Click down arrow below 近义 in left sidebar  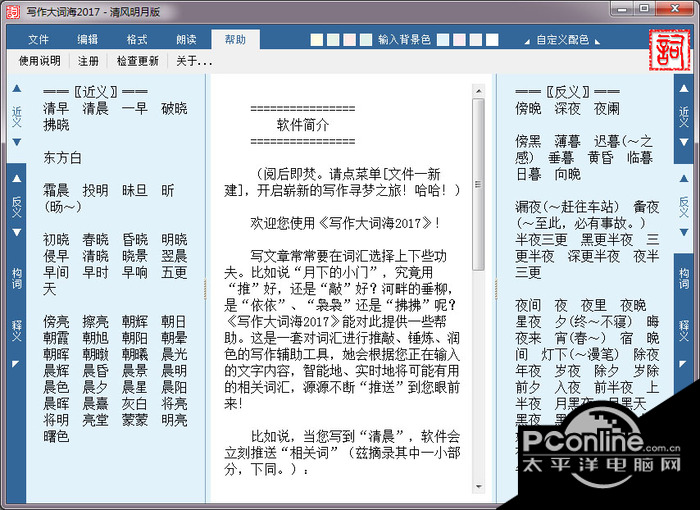[17, 142]
